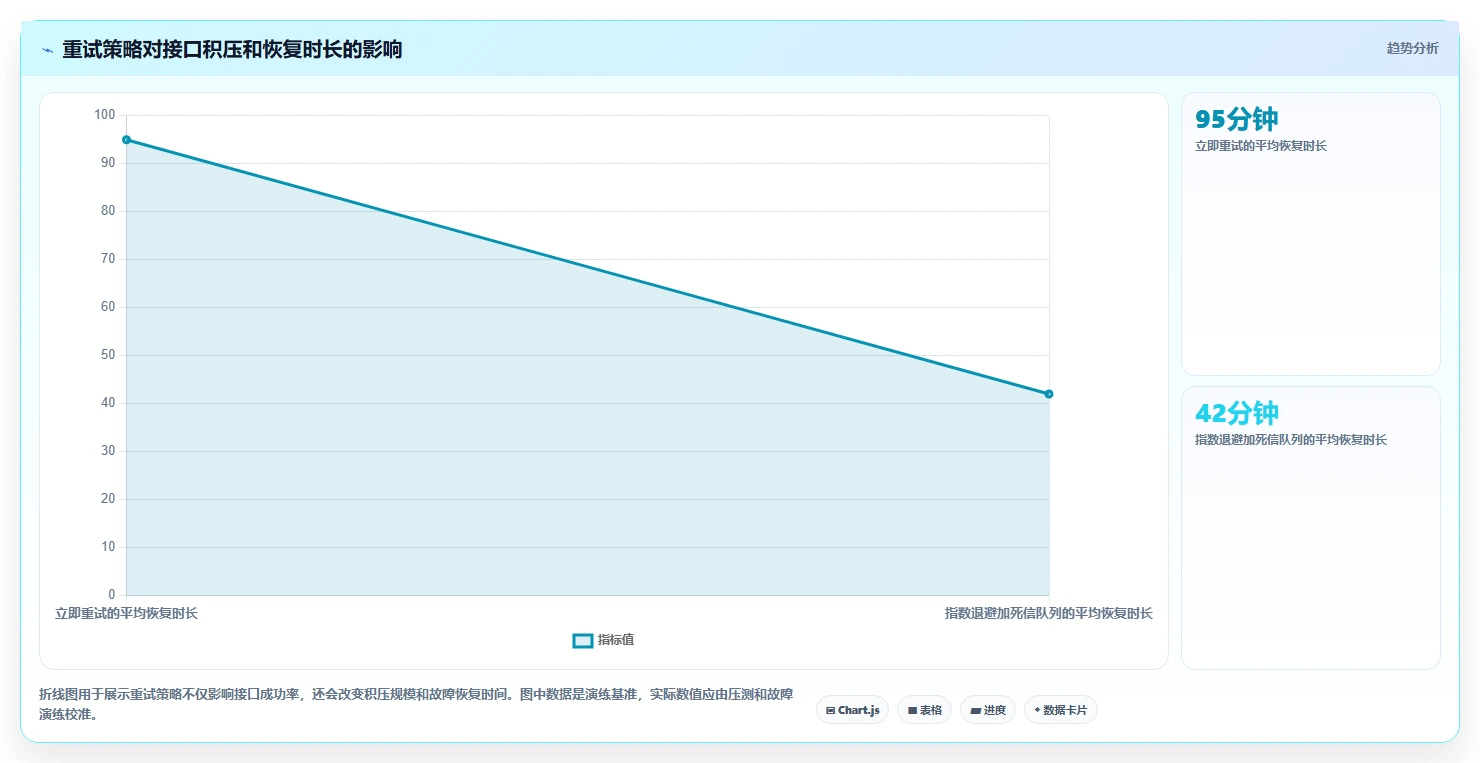Select the 进度 tag button
This screenshot has height=763, width=1480.
[988, 710]
